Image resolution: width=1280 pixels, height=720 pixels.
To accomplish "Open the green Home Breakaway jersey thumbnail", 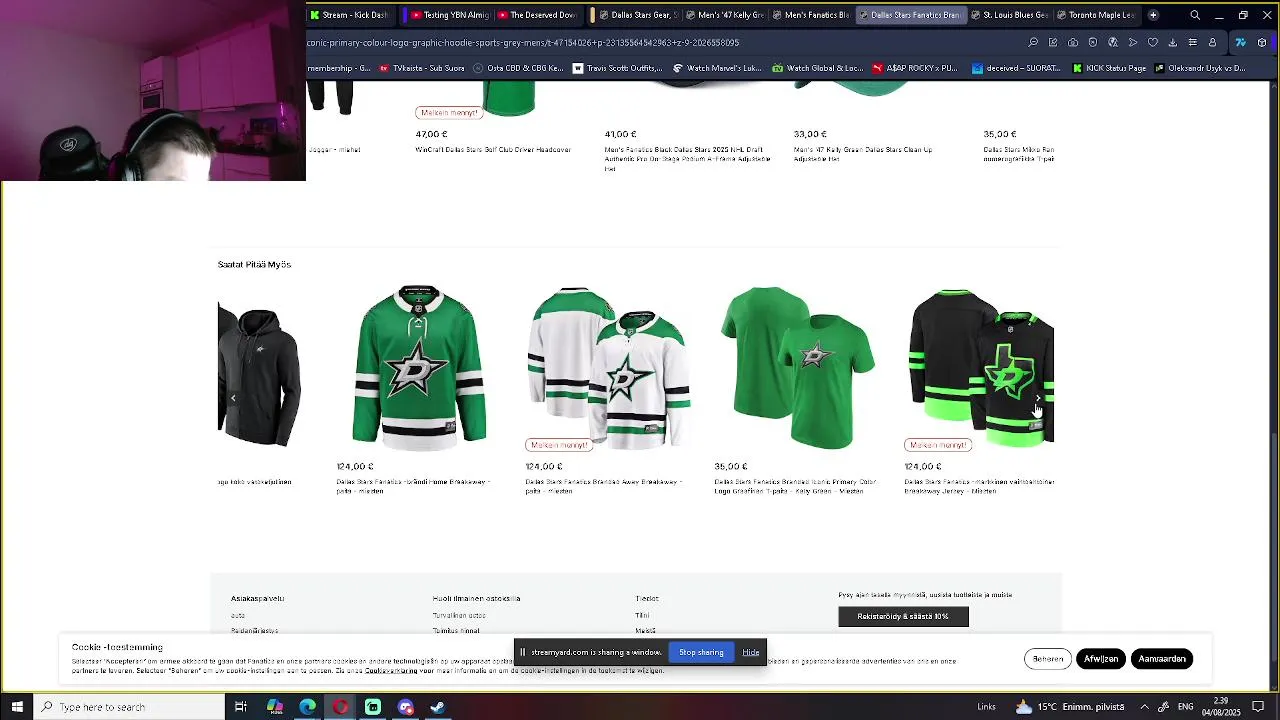I will coord(419,367).
